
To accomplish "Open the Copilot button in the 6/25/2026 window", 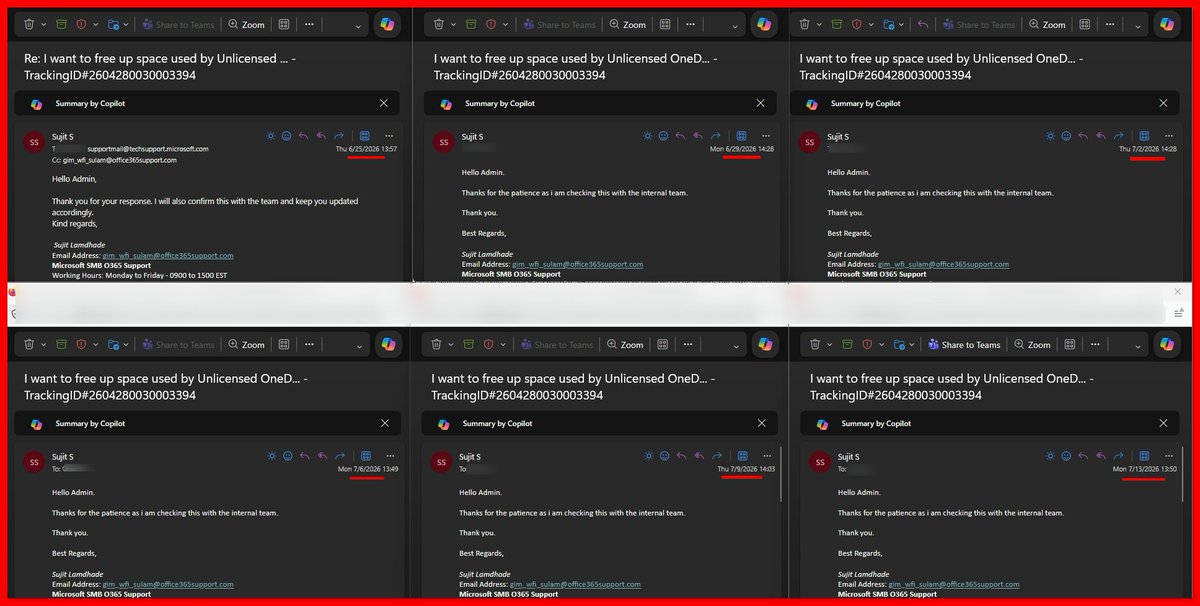I will [389, 24].
